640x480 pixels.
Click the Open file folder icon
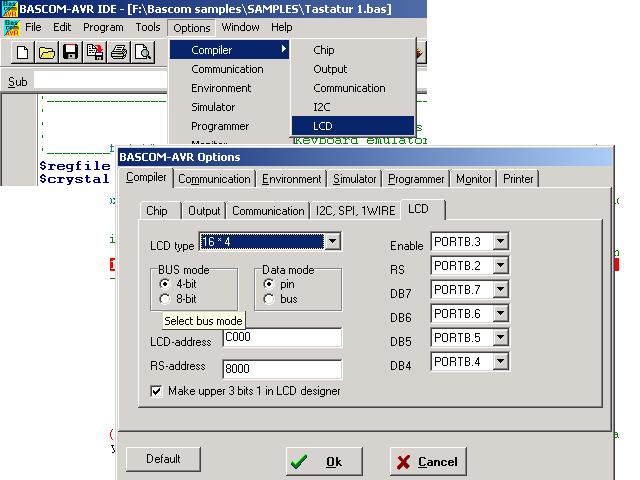click(47, 52)
